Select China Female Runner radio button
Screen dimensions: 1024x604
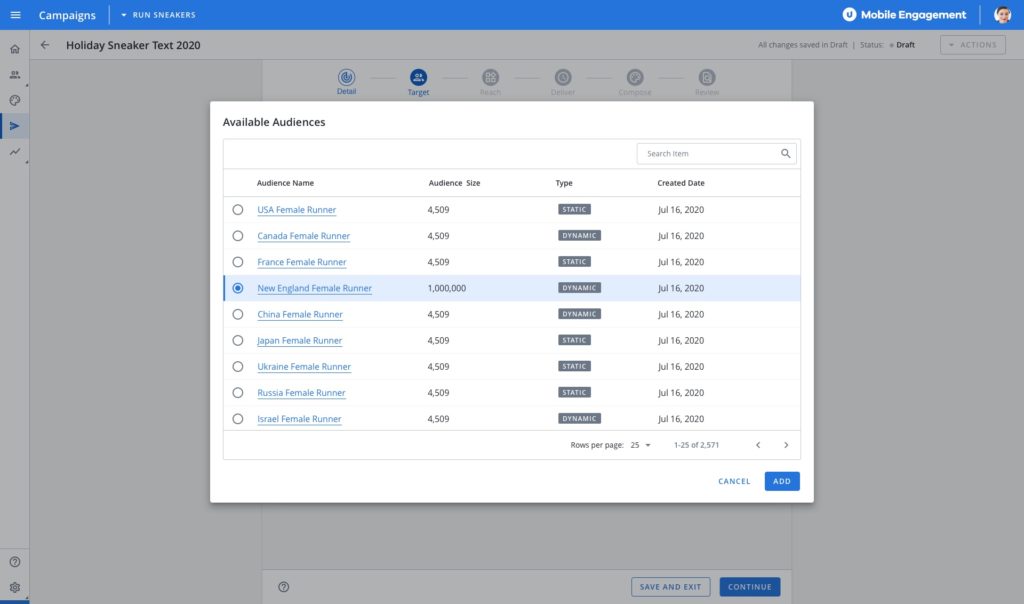click(238, 314)
